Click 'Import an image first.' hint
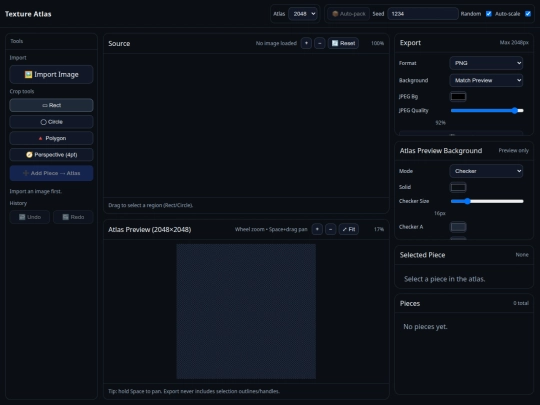The height and width of the screenshot is (405, 540). pyautogui.click(x=35, y=191)
